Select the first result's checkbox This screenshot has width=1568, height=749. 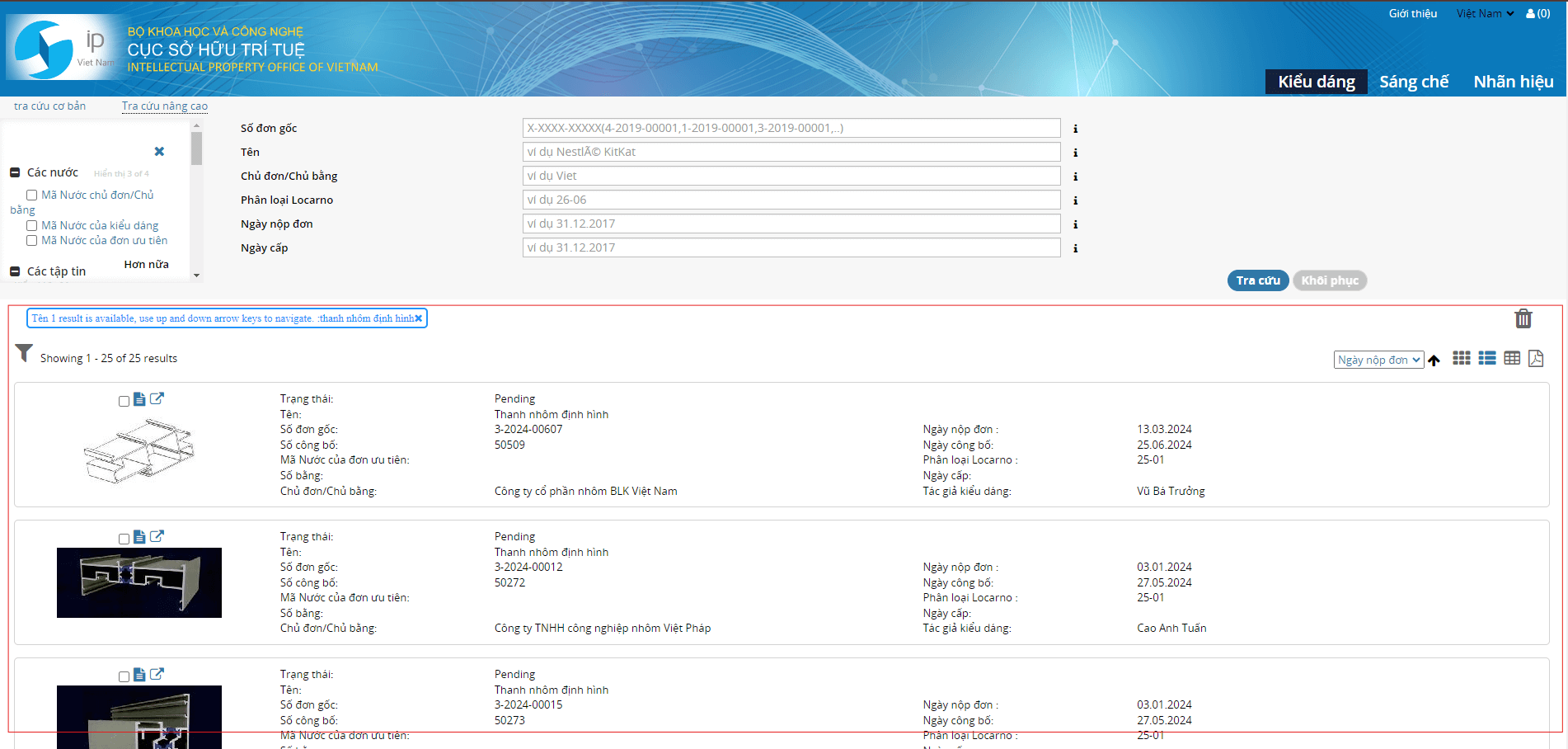click(124, 401)
